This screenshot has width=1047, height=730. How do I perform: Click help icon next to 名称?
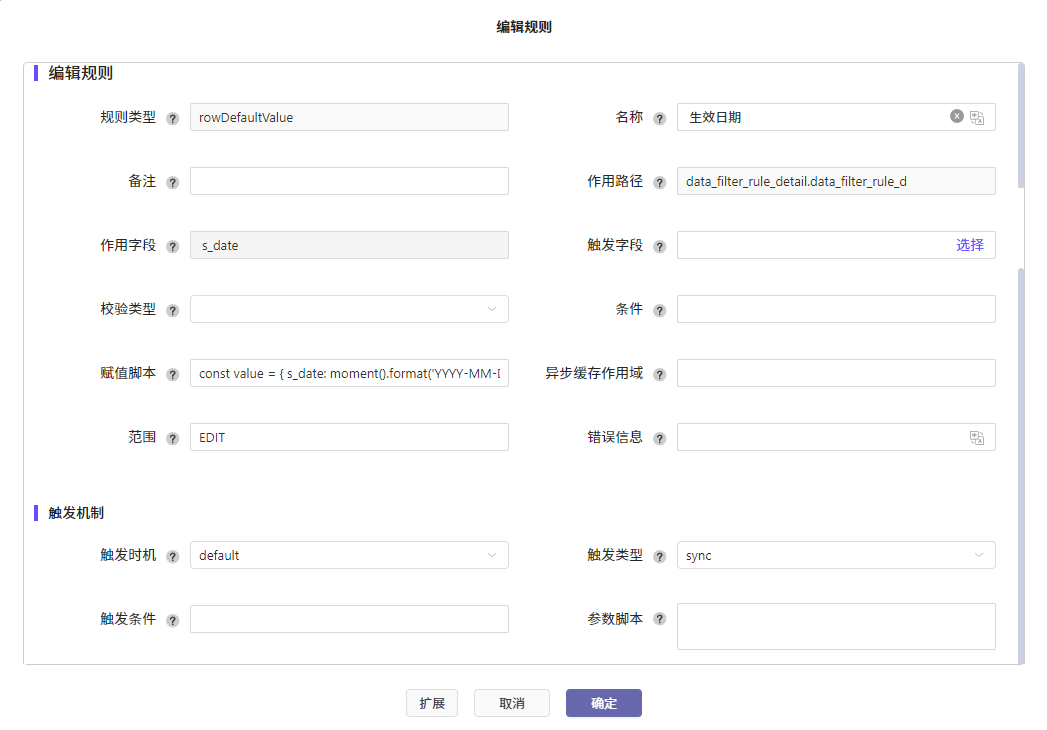659,118
